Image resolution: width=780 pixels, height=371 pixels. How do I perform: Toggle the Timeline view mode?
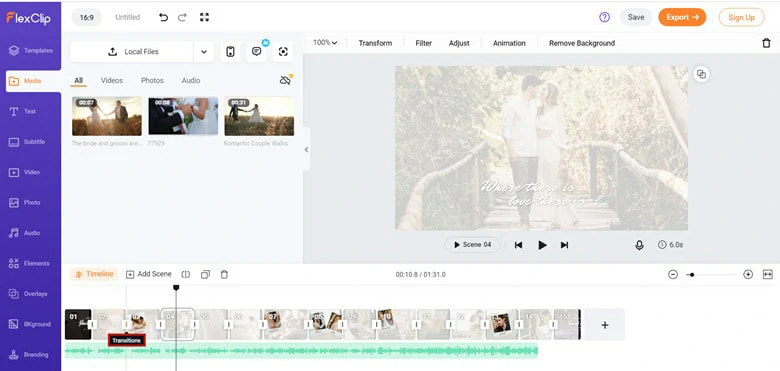point(94,274)
